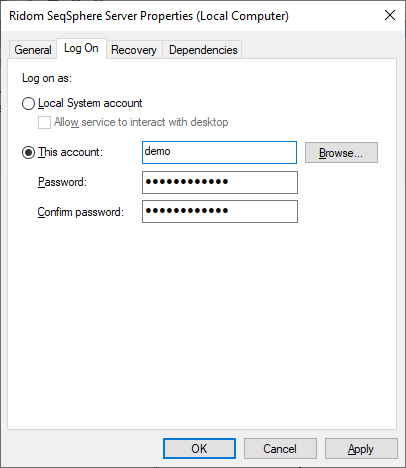This screenshot has width=406, height=468.
Task: Close the Server Properties dialog with X
Action: pyautogui.click(x=390, y=15)
